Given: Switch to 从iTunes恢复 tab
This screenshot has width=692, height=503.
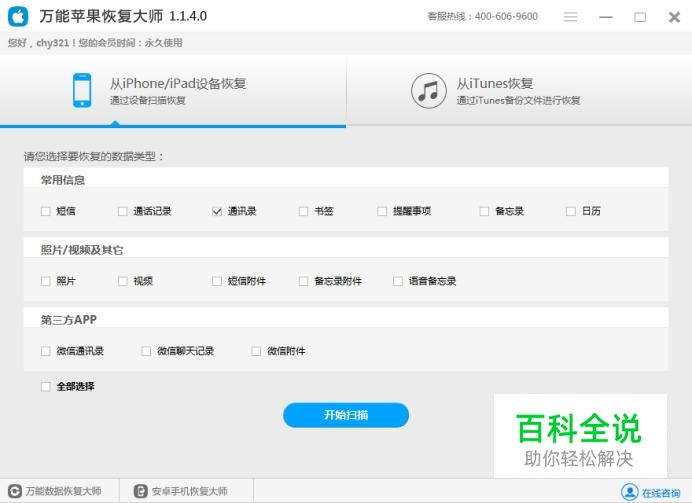Looking at the screenshot, I should coord(519,91).
